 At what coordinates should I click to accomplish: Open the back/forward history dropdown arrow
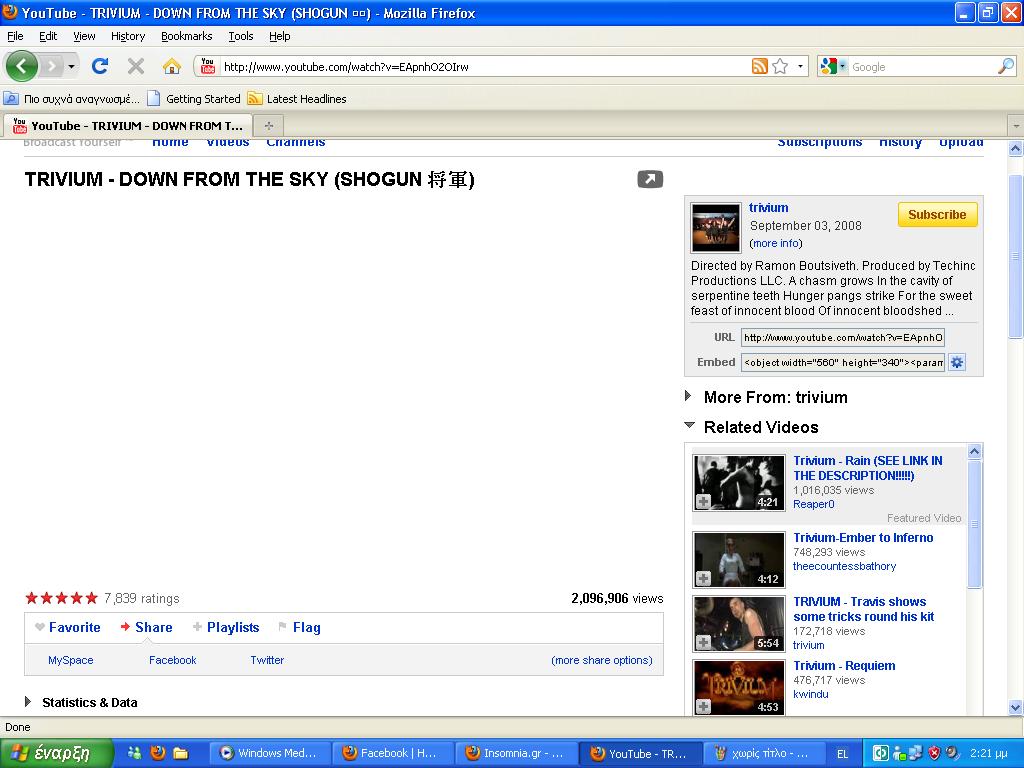click(x=71, y=66)
